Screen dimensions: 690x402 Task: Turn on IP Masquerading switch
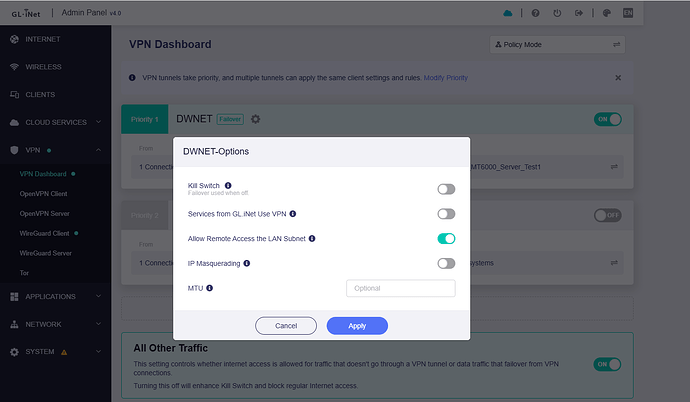click(x=446, y=263)
